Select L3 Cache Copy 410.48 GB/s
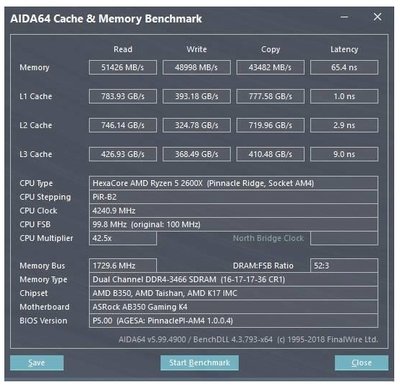400x390 pixels. point(270,154)
